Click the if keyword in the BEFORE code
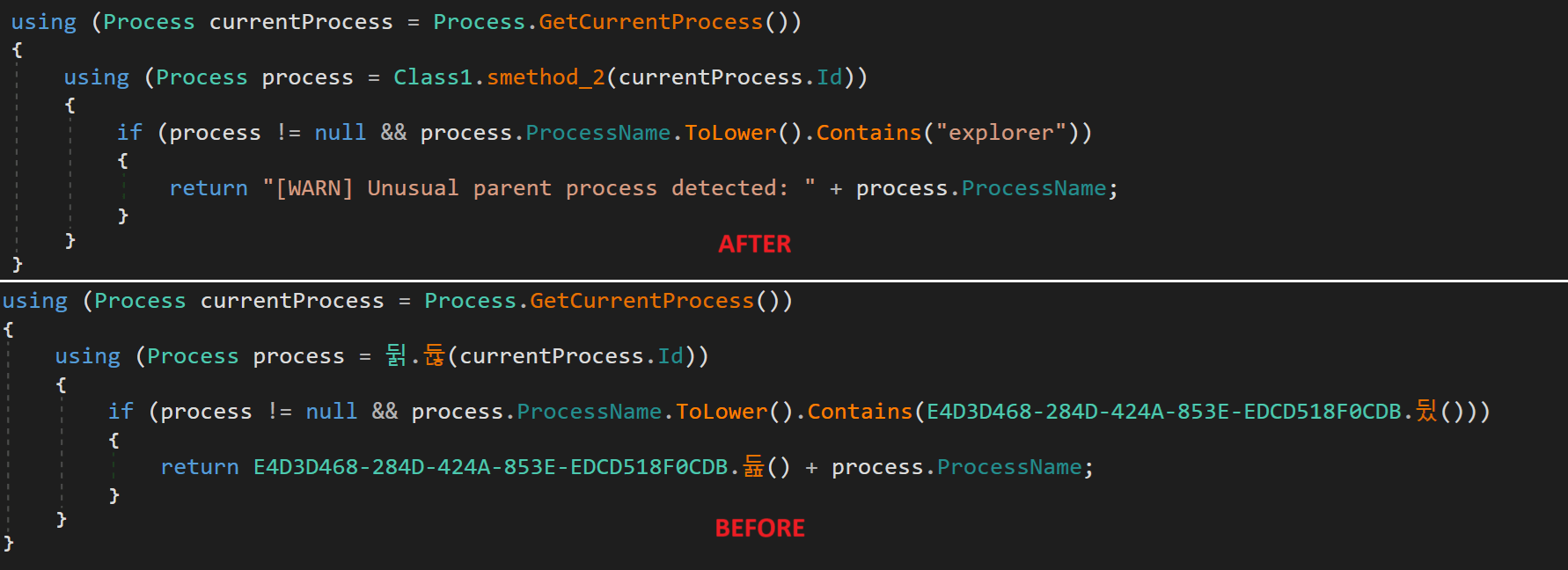 pos(121,412)
